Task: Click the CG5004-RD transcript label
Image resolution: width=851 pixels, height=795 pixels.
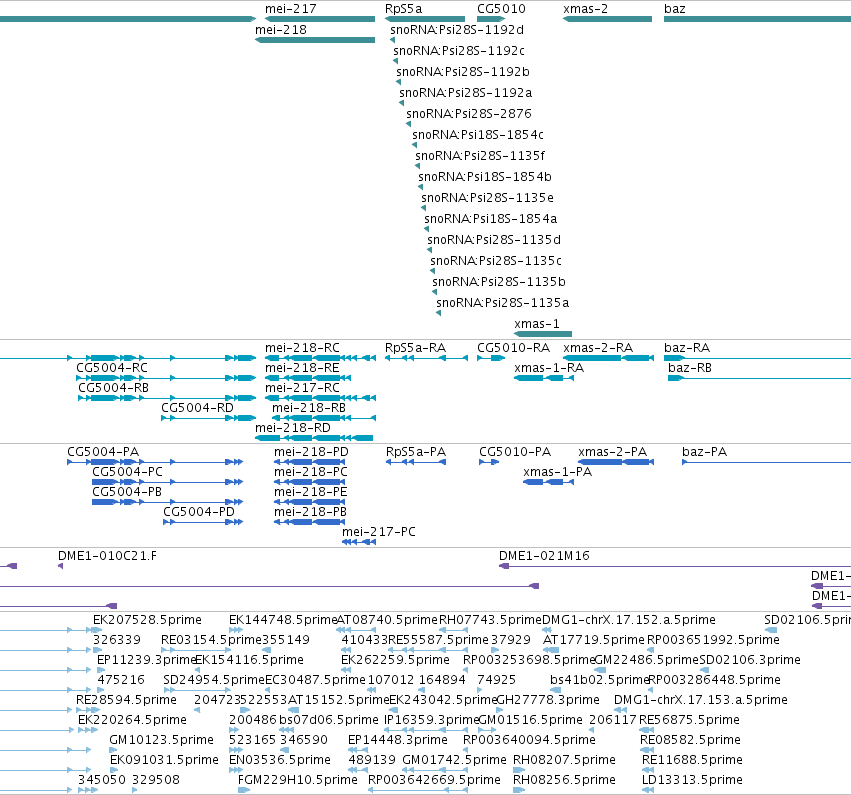Action: click(198, 408)
